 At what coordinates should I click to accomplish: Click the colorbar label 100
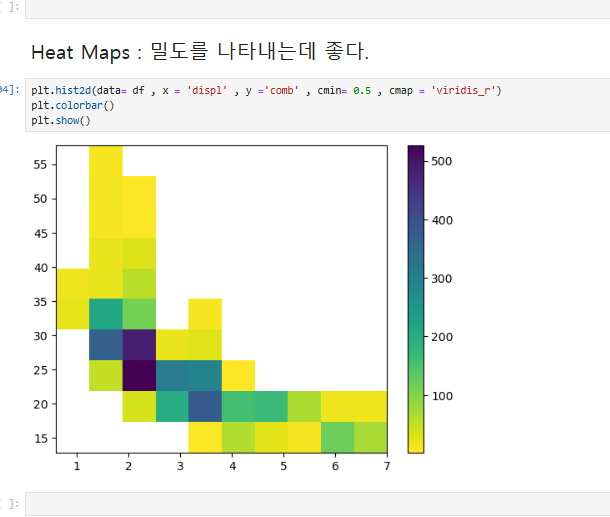point(442,396)
